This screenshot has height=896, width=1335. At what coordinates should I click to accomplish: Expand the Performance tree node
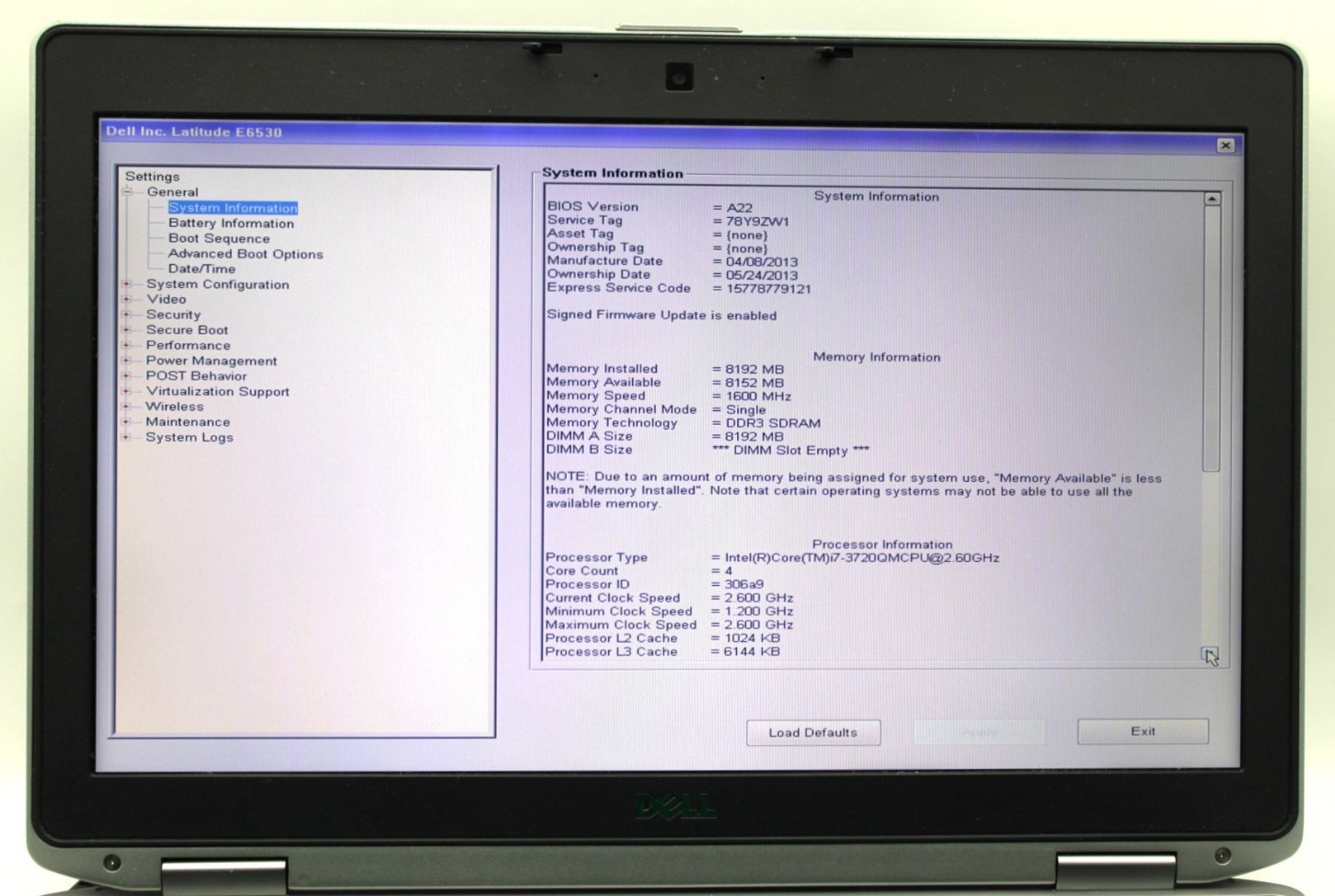click(x=127, y=345)
